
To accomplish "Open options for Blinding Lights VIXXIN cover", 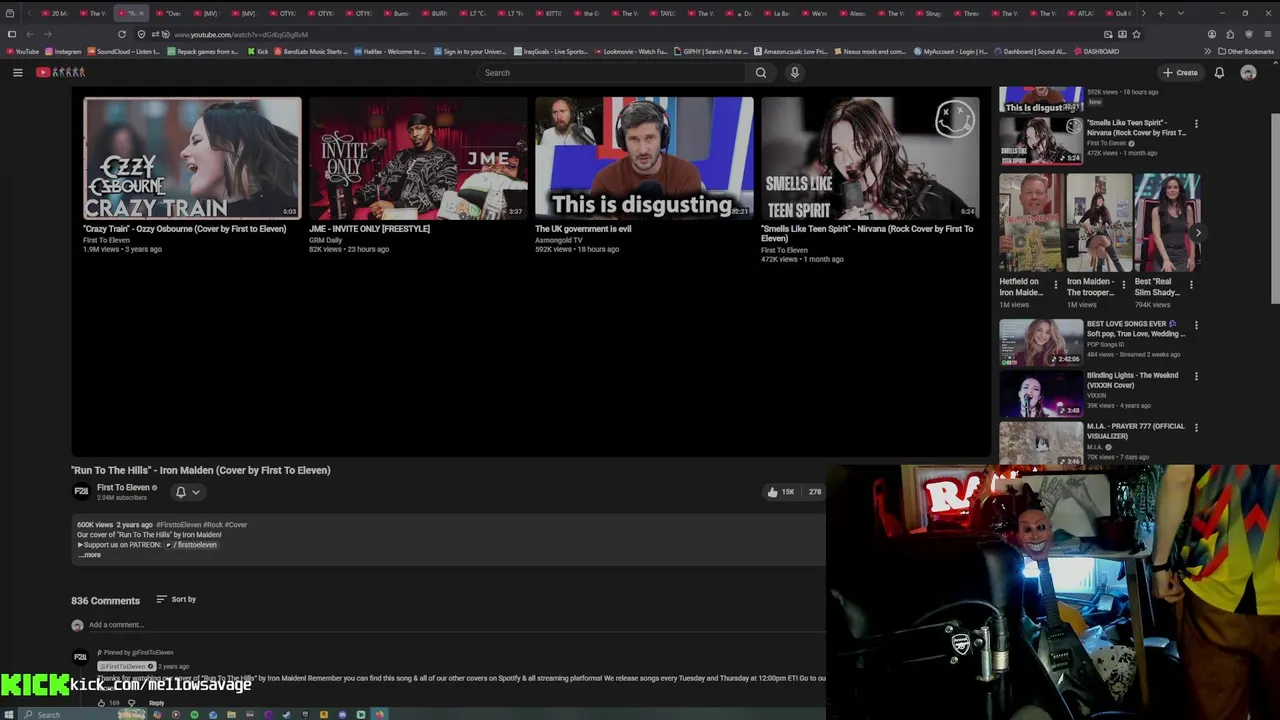I will coord(1196,376).
